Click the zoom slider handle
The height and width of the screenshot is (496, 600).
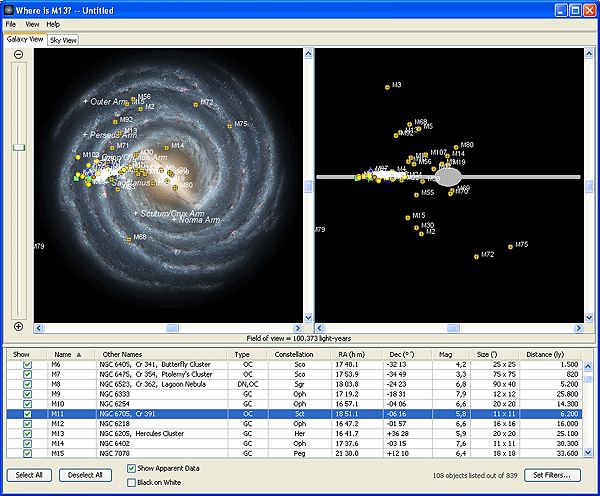[x=19, y=147]
